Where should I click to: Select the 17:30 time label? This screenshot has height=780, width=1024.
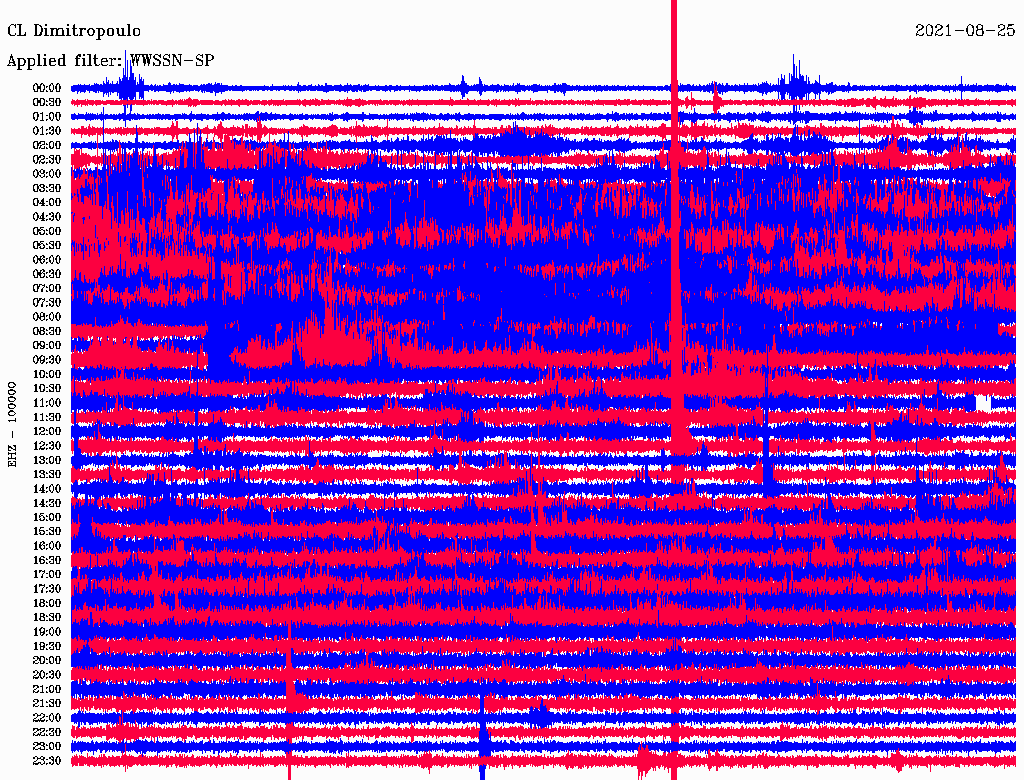(47, 589)
